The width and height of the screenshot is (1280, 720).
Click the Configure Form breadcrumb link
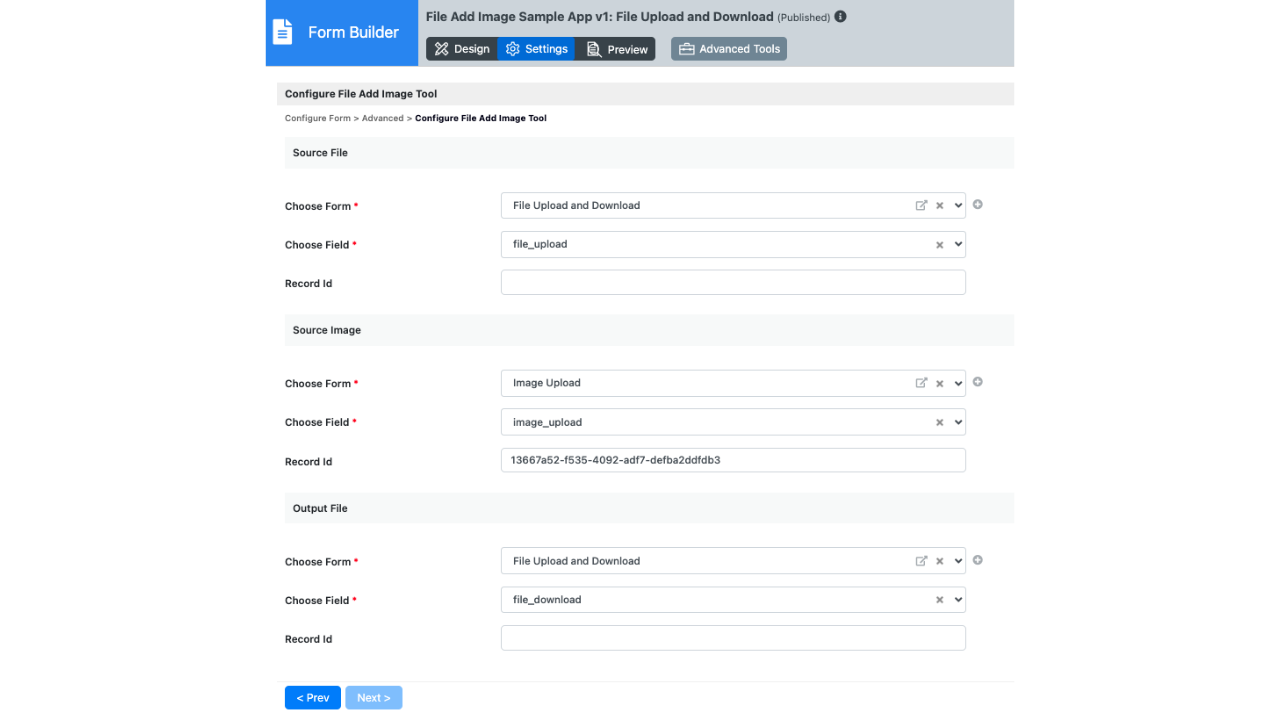(317, 118)
